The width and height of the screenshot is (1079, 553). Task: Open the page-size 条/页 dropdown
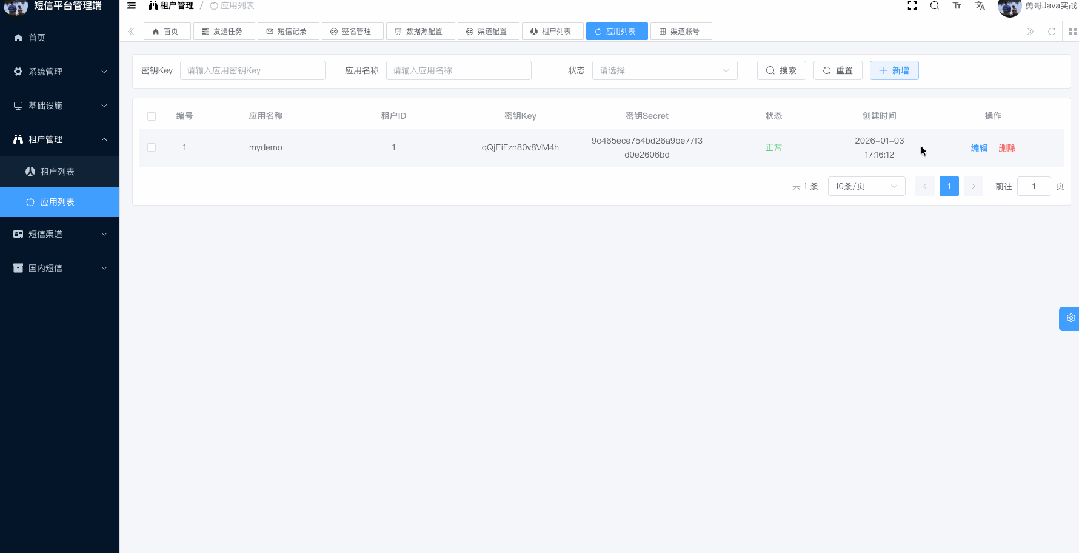[866, 186]
